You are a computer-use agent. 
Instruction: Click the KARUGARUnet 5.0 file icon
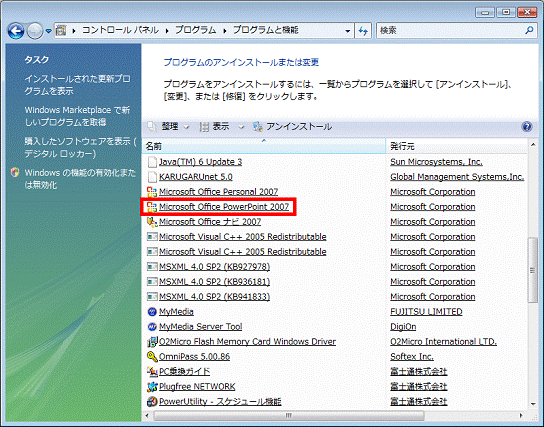(152, 177)
